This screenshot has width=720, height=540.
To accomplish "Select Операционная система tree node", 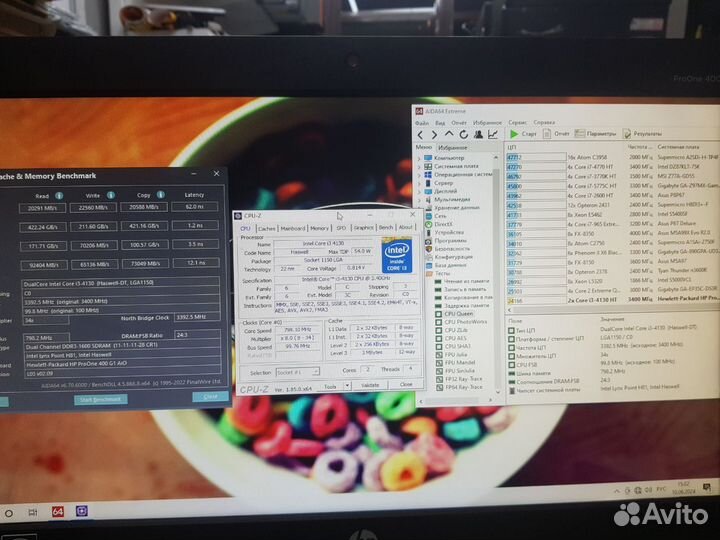I will [458, 174].
